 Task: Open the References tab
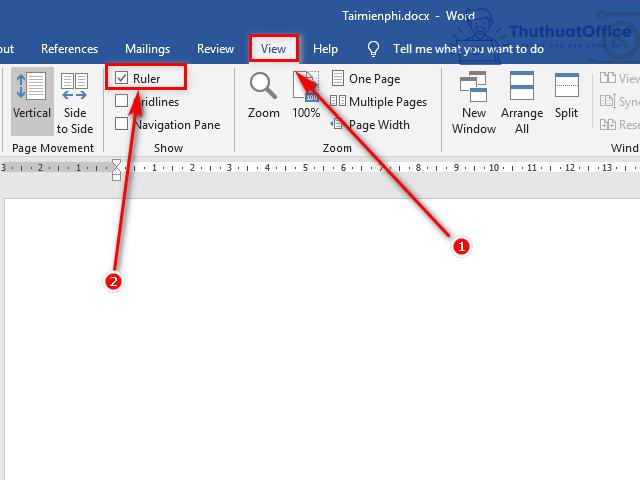click(70, 48)
